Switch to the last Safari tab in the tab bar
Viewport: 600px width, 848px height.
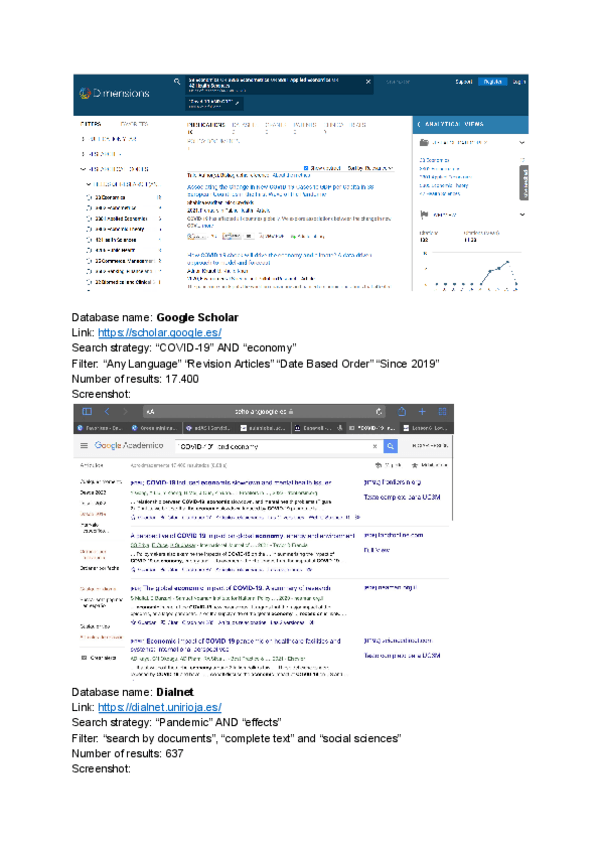pos(426,428)
